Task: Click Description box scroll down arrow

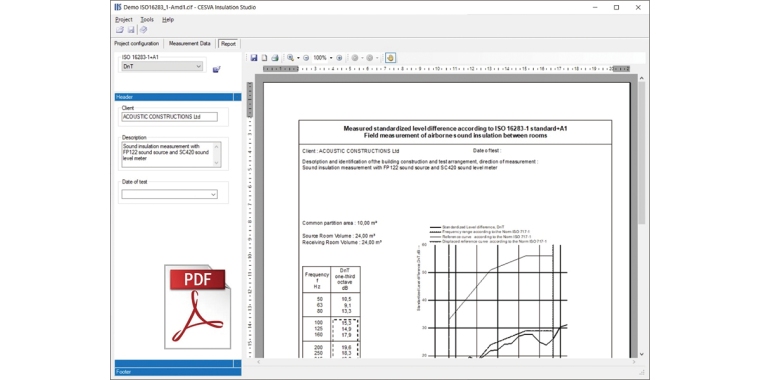Action: tap(217, 163)
